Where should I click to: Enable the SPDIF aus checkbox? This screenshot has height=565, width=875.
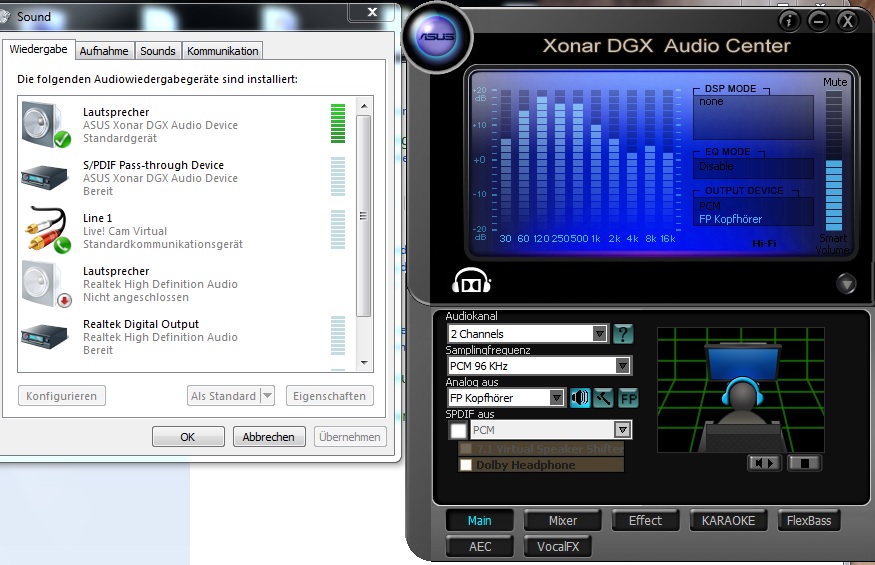(458, 430)
